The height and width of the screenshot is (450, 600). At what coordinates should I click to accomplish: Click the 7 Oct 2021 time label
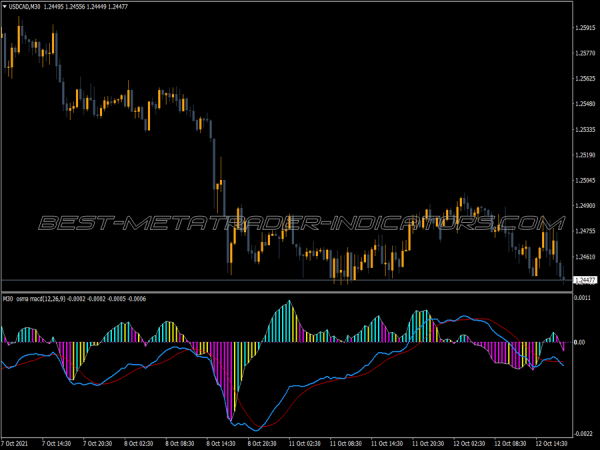pos(14,443)
